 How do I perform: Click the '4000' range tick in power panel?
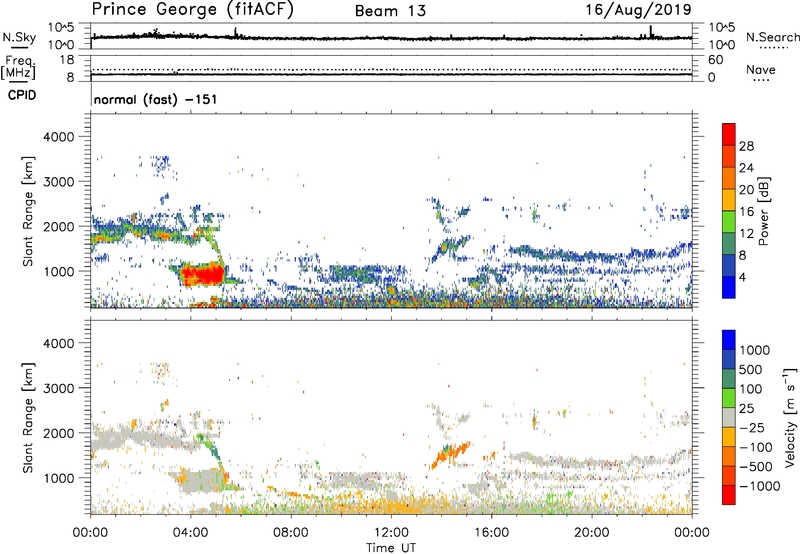point(58,137)
